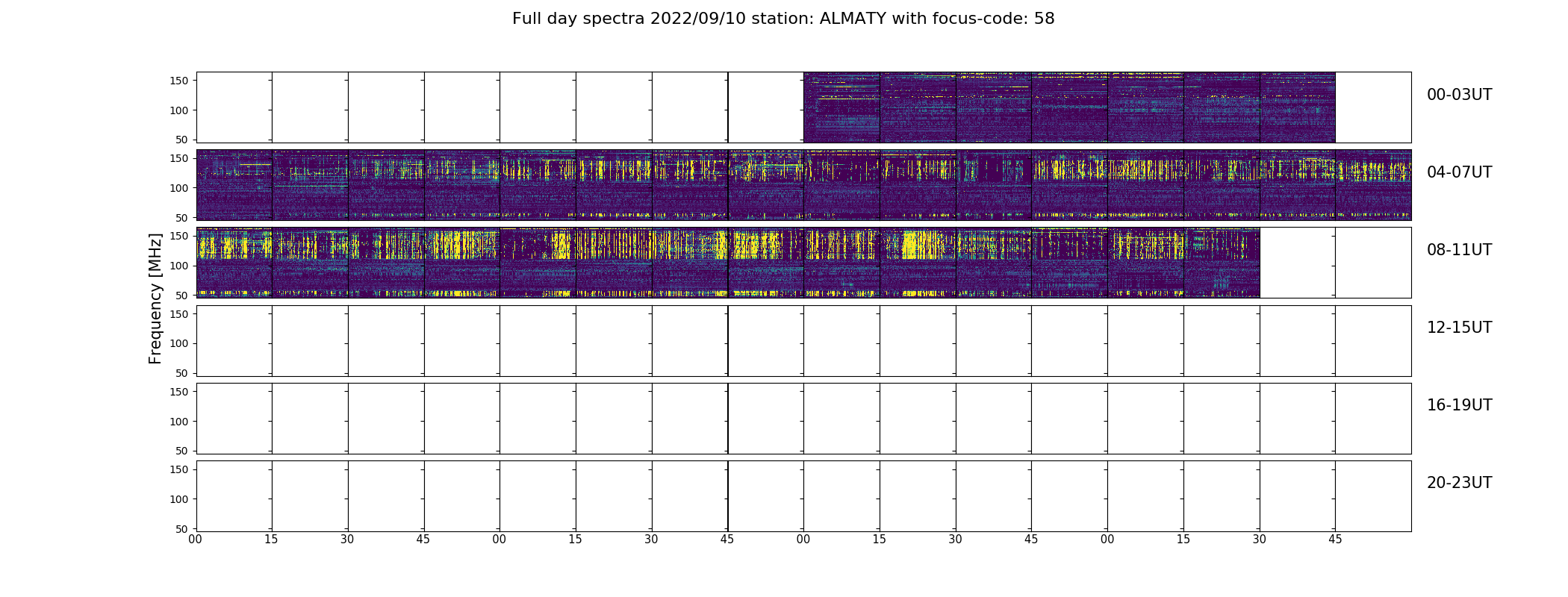Select the '20-23UT' row label
The width and height of the screenshot is (1568, 597).
point(1459,483)
